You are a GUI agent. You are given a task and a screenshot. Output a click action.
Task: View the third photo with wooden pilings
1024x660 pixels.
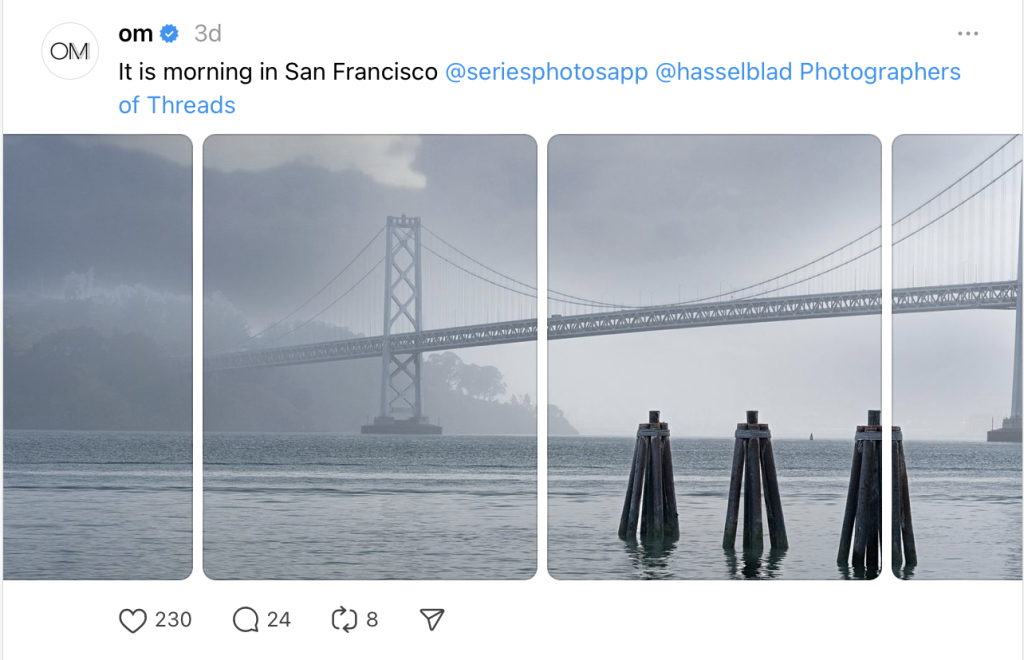(714, 357)
